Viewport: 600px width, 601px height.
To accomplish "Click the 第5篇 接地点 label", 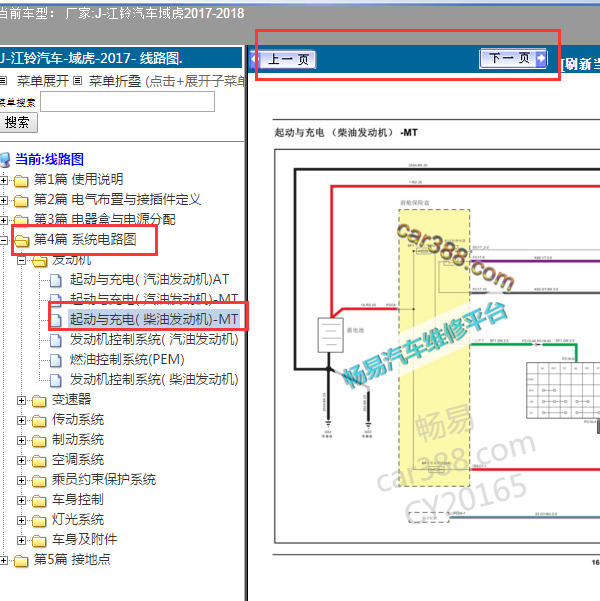I will 72,559.
